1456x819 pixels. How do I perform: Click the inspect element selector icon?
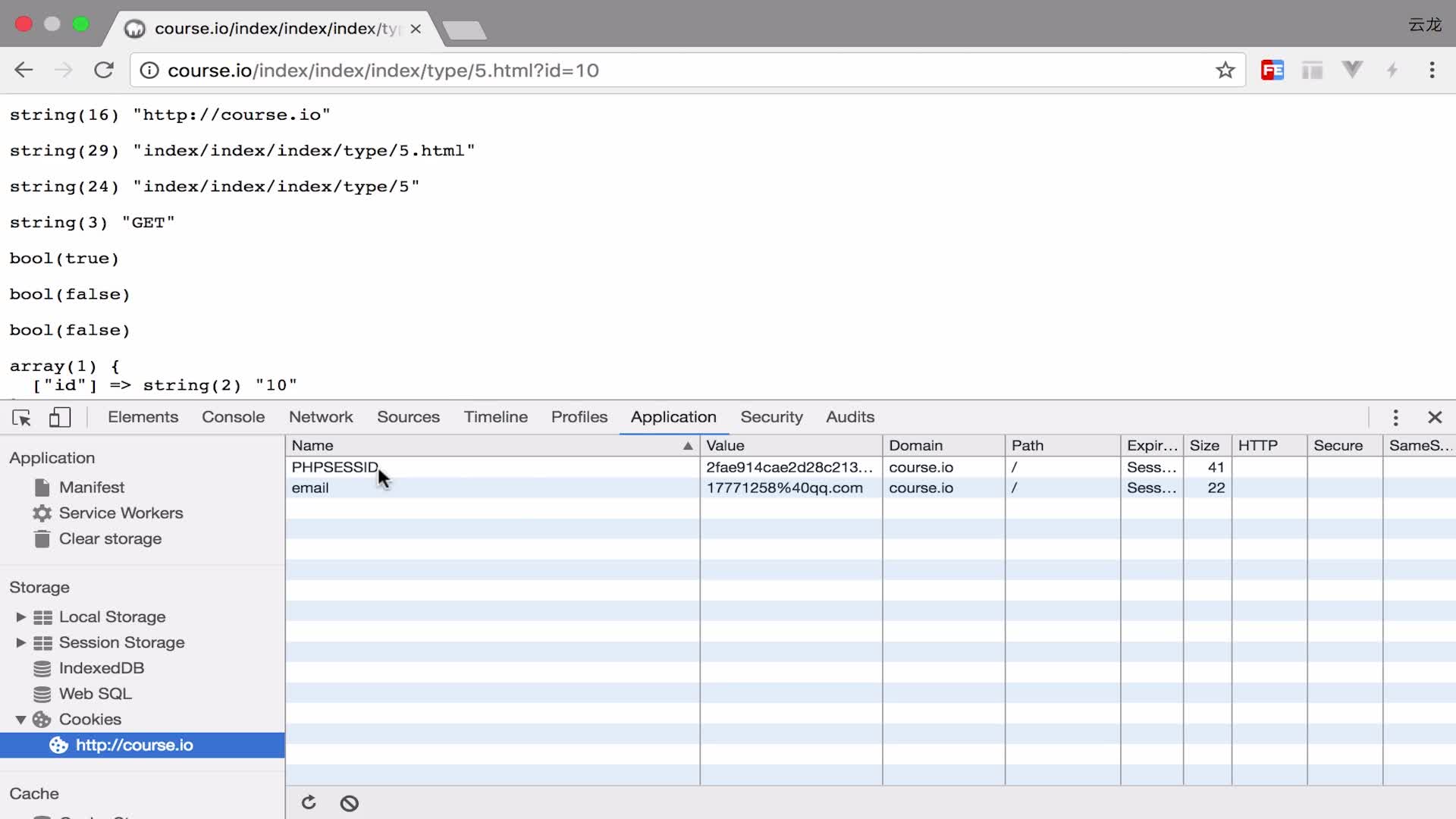21,418
